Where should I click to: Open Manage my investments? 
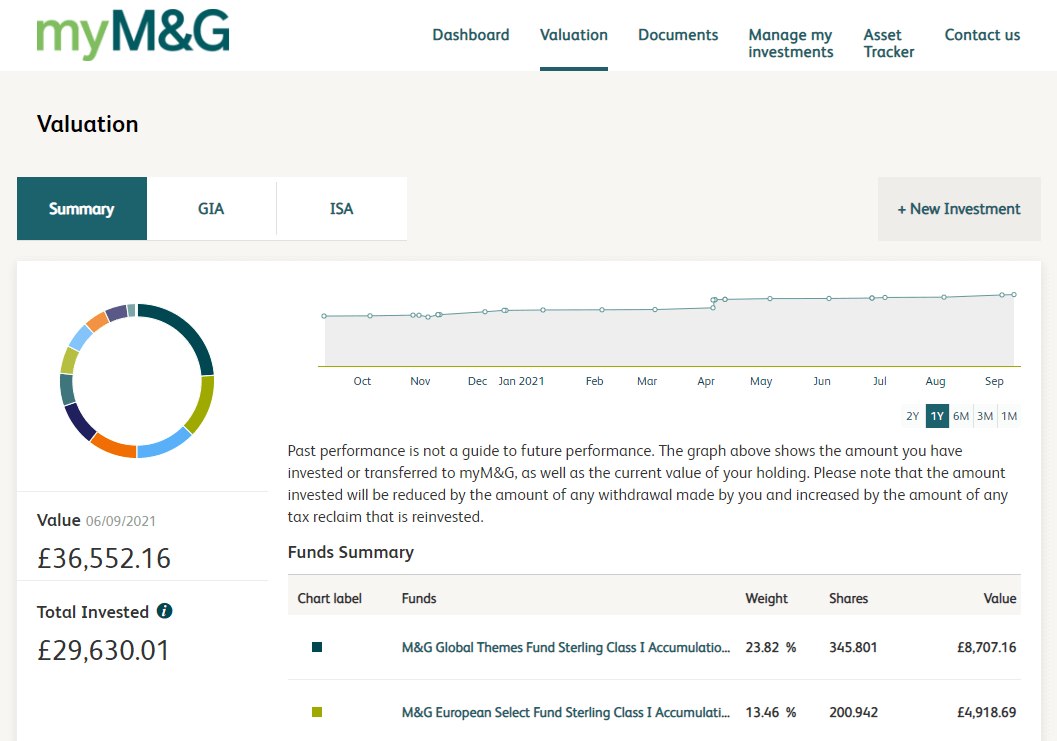(x=791, y=43)
